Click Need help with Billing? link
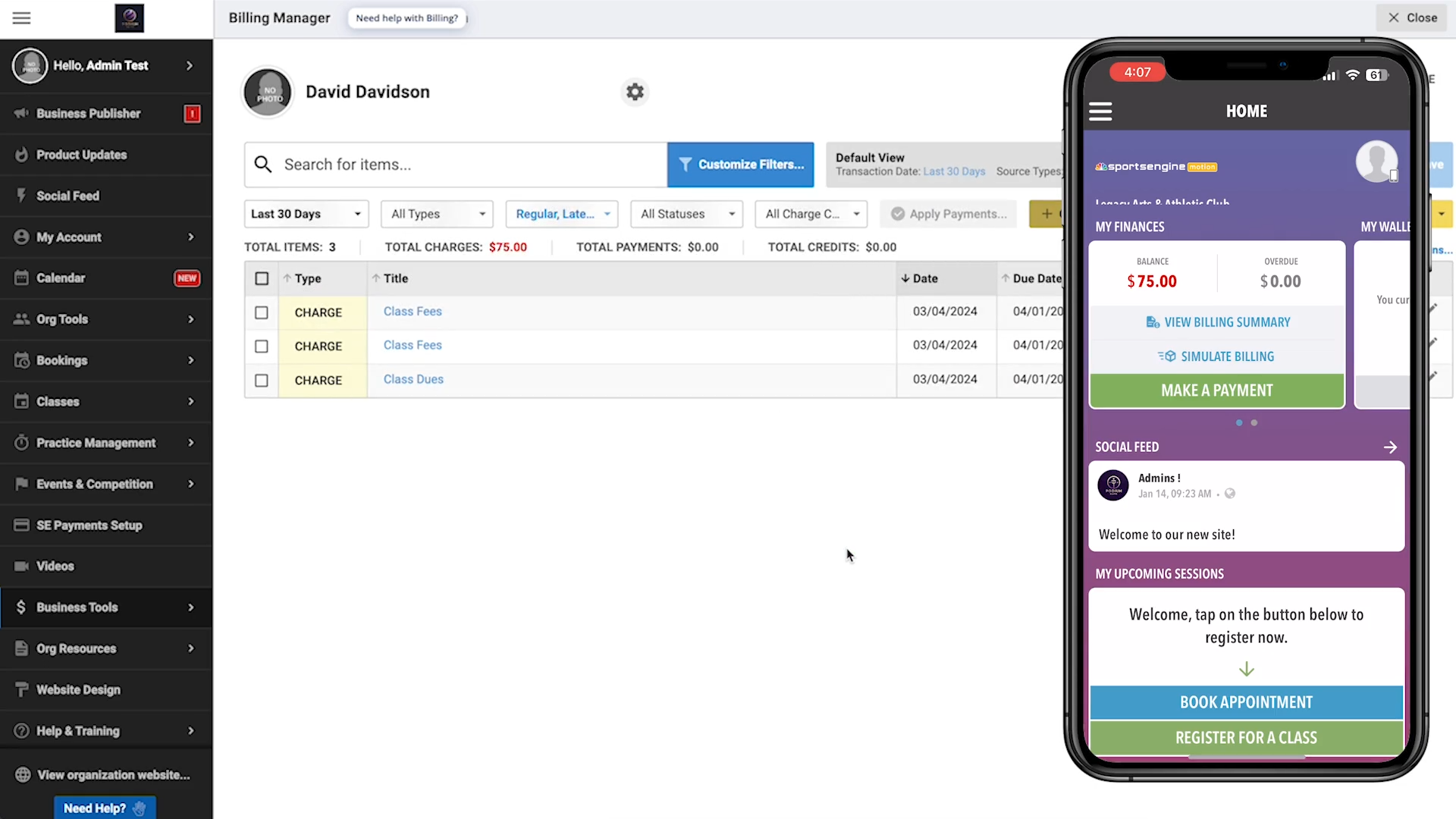This screenshot has height=819, width=1456. pyautogui.click(x=407, y=18)
